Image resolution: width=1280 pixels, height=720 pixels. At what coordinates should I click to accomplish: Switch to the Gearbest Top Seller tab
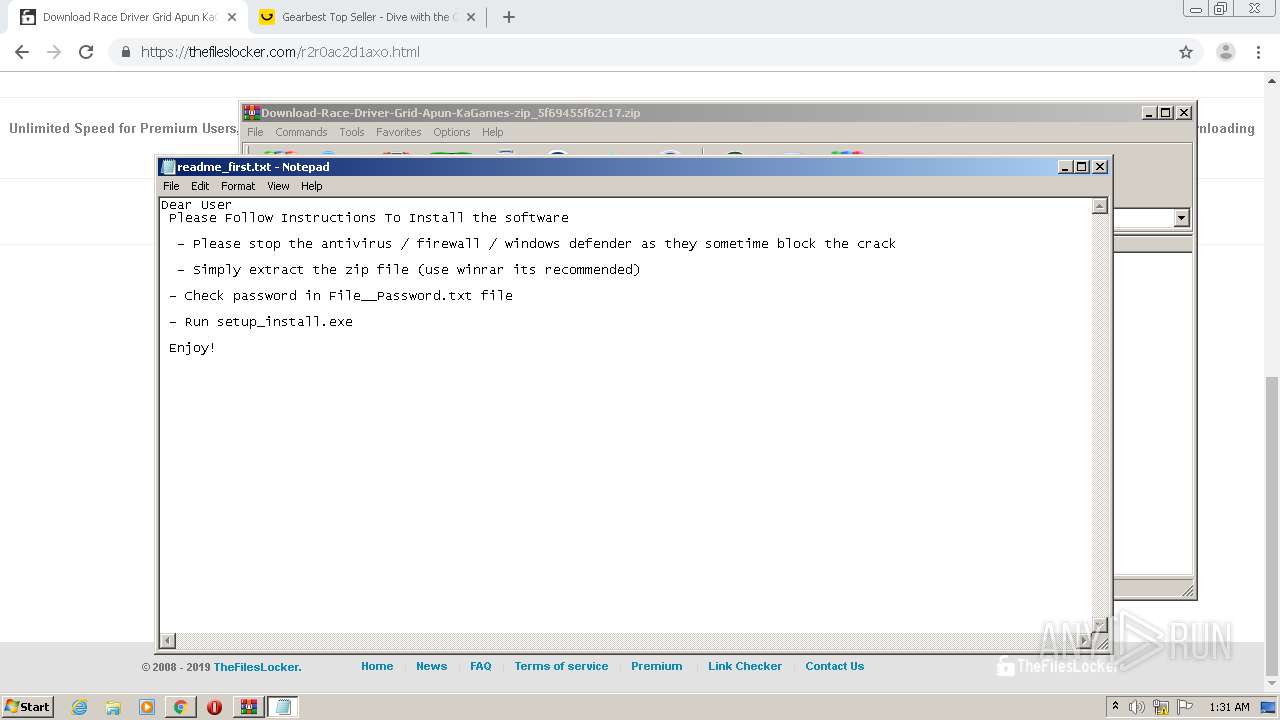pyautogui.click(x=368, y=17)
